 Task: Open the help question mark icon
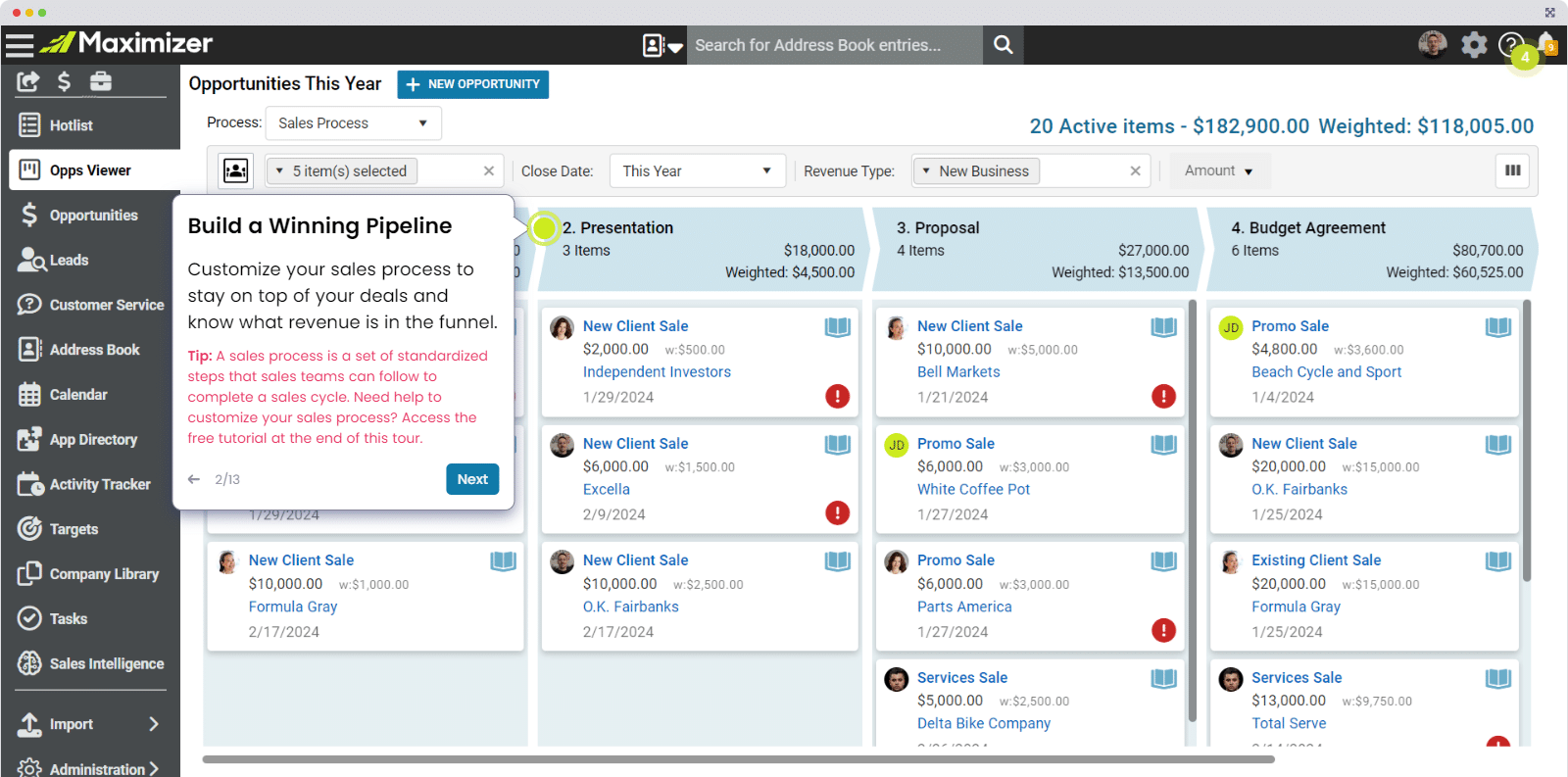(1511, 44)
